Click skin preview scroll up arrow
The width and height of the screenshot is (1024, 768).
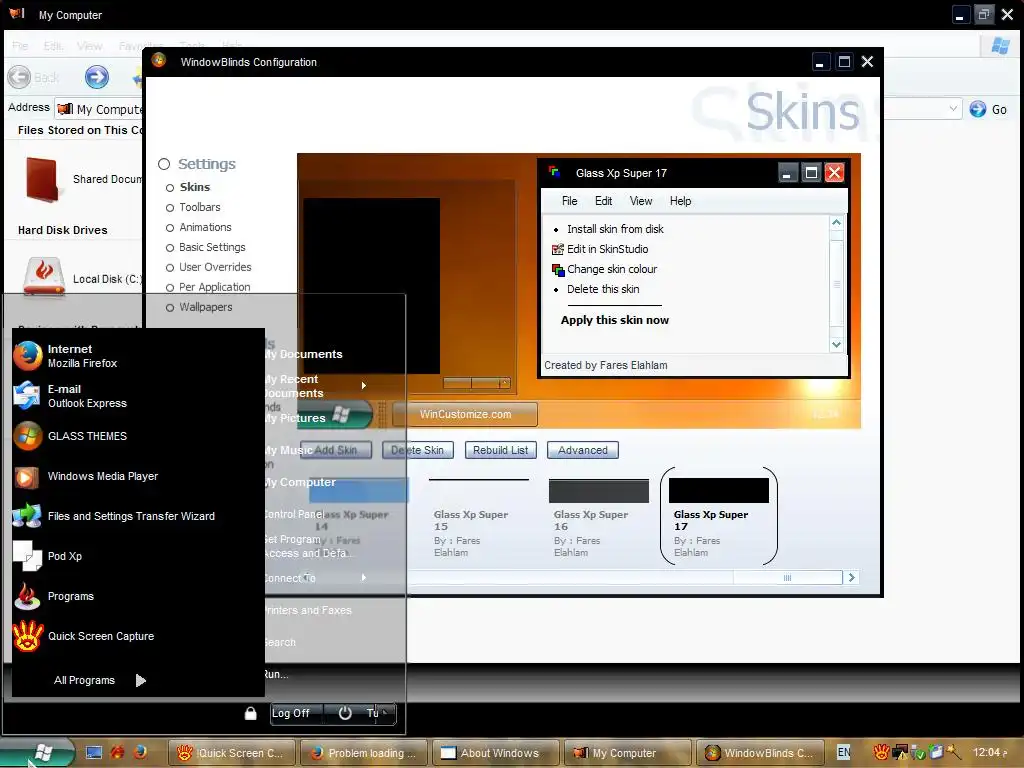tap(837, 223)
